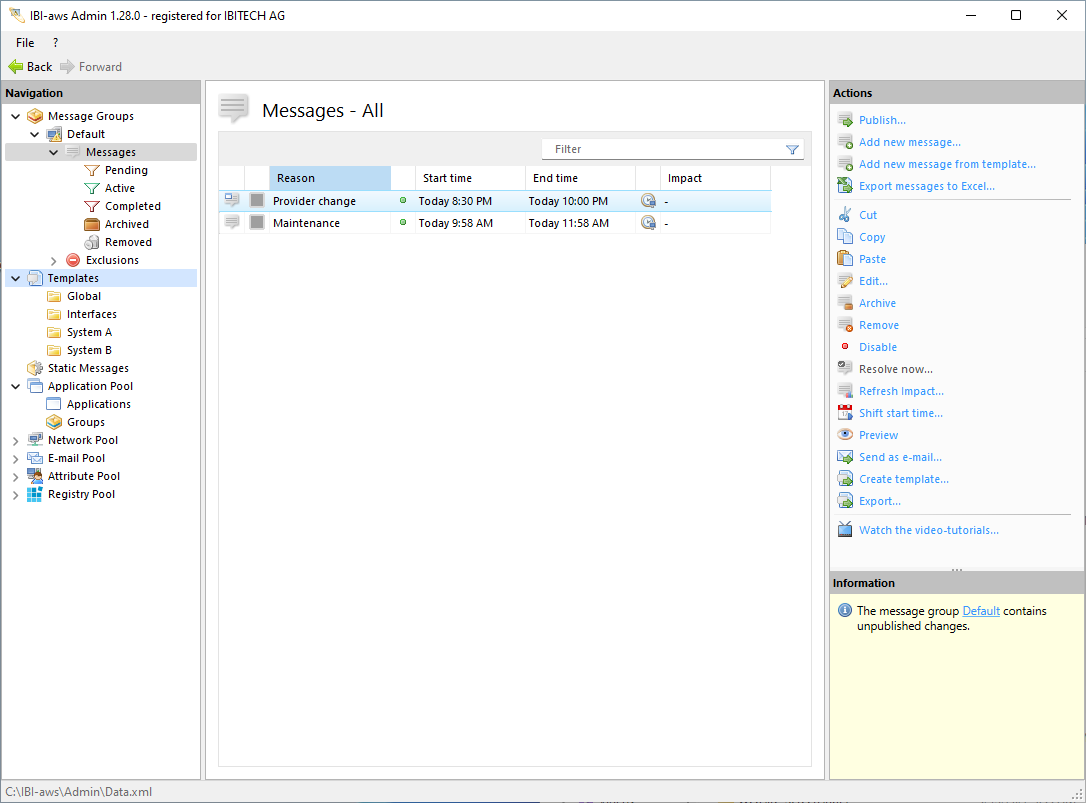The image size is (1086, 803).
Task: Click into the Filter text field
Action: pos(660,150)
